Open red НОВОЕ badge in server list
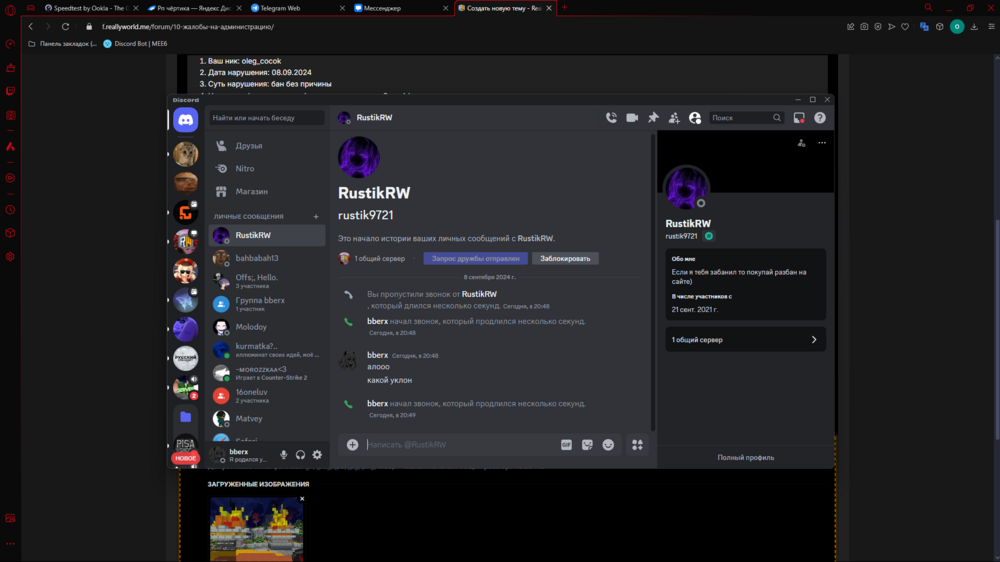This screenshot has width=1000, height=562. (185, 458)
